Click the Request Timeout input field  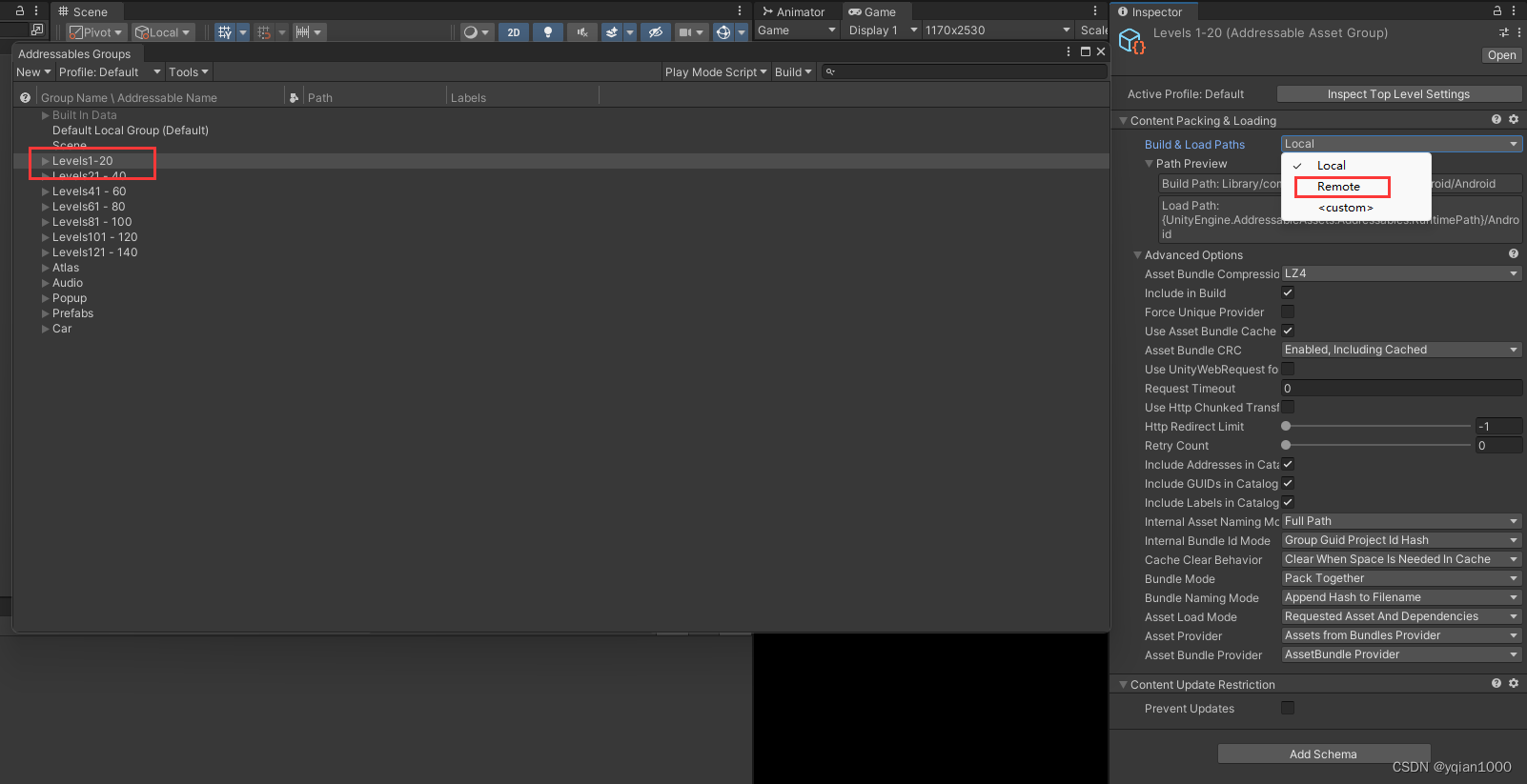(1401, 388)
